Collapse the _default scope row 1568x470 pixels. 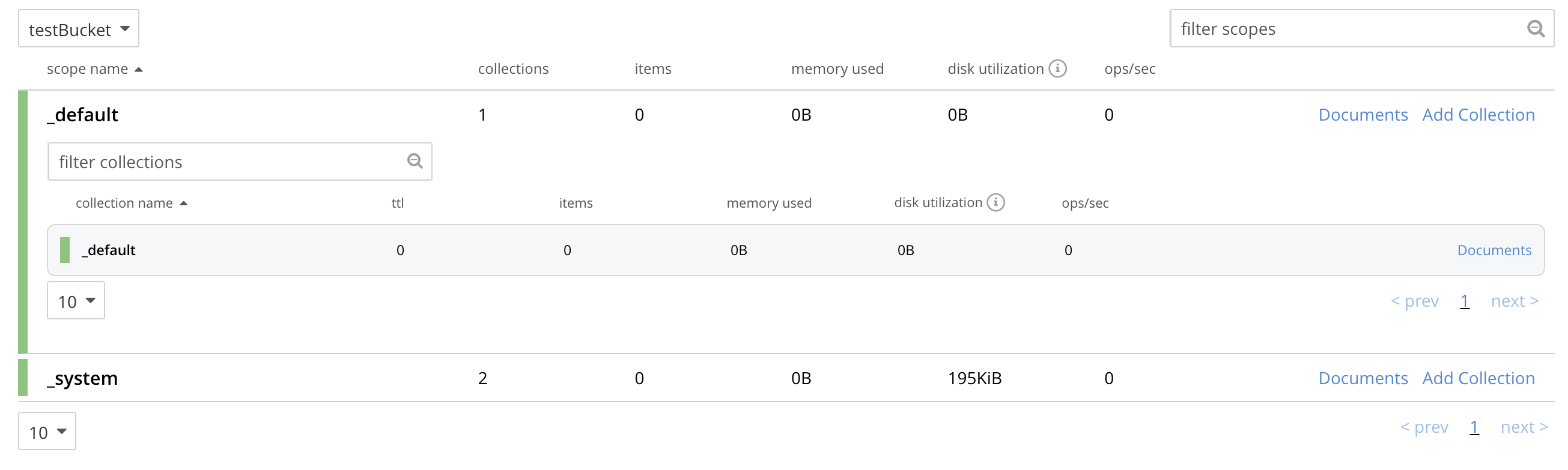83,115
